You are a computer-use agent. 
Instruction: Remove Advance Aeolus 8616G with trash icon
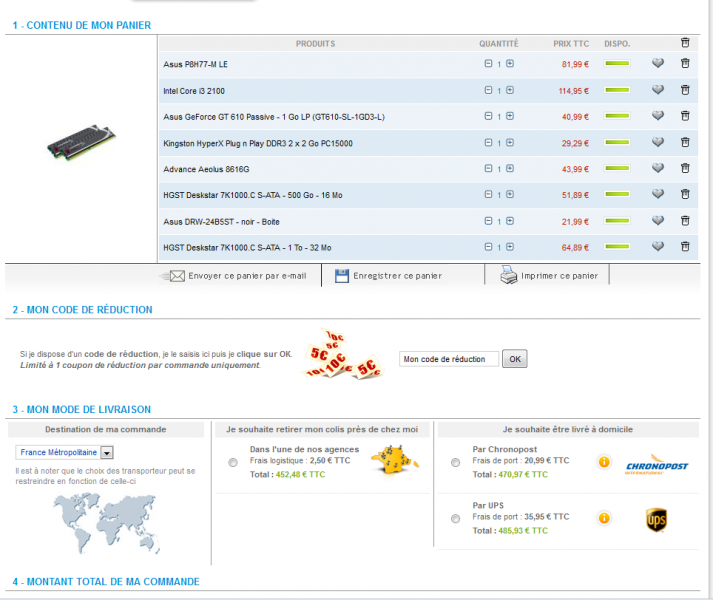pyautogui.click(x=685, y=168)
